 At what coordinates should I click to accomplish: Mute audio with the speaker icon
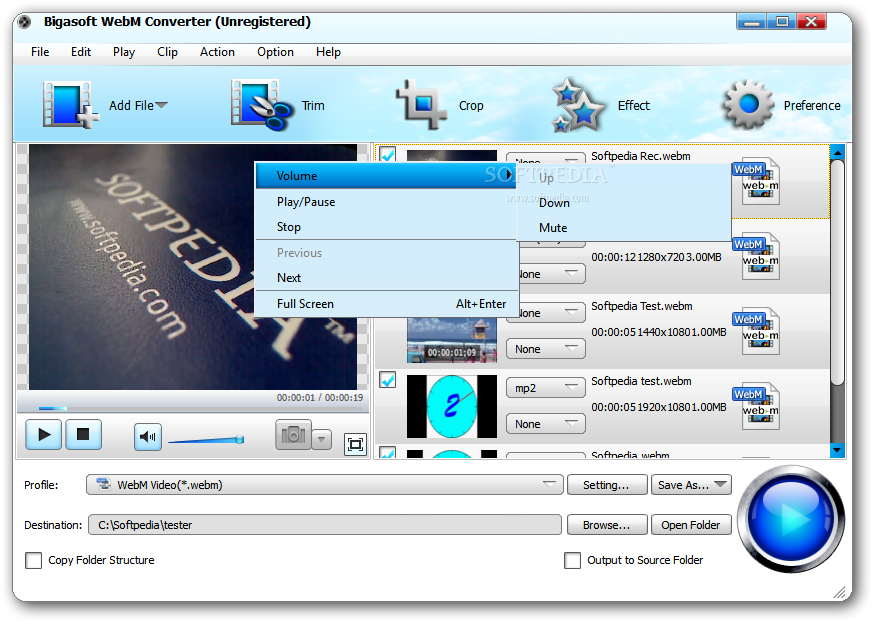point(148,437)
